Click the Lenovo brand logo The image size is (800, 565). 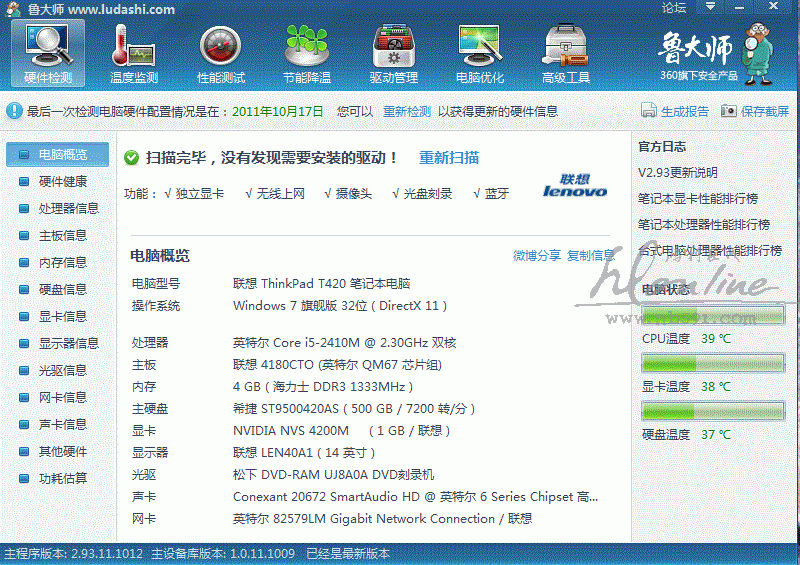click(575, 186)
